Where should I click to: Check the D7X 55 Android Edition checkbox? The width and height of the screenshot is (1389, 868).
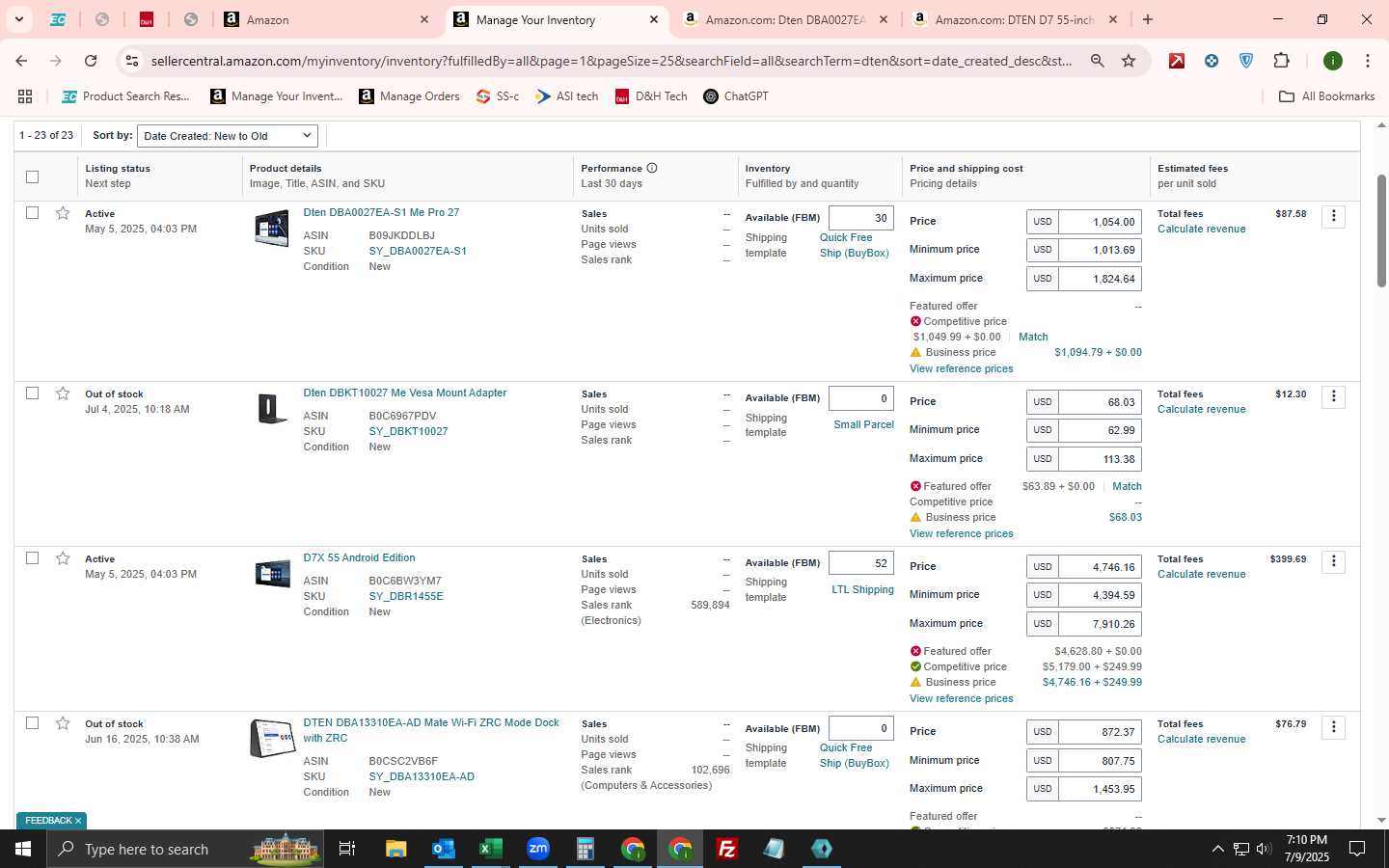32,557
